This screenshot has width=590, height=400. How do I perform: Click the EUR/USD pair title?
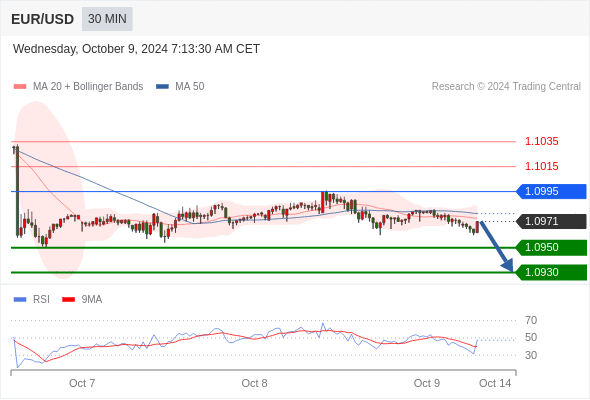43,19
